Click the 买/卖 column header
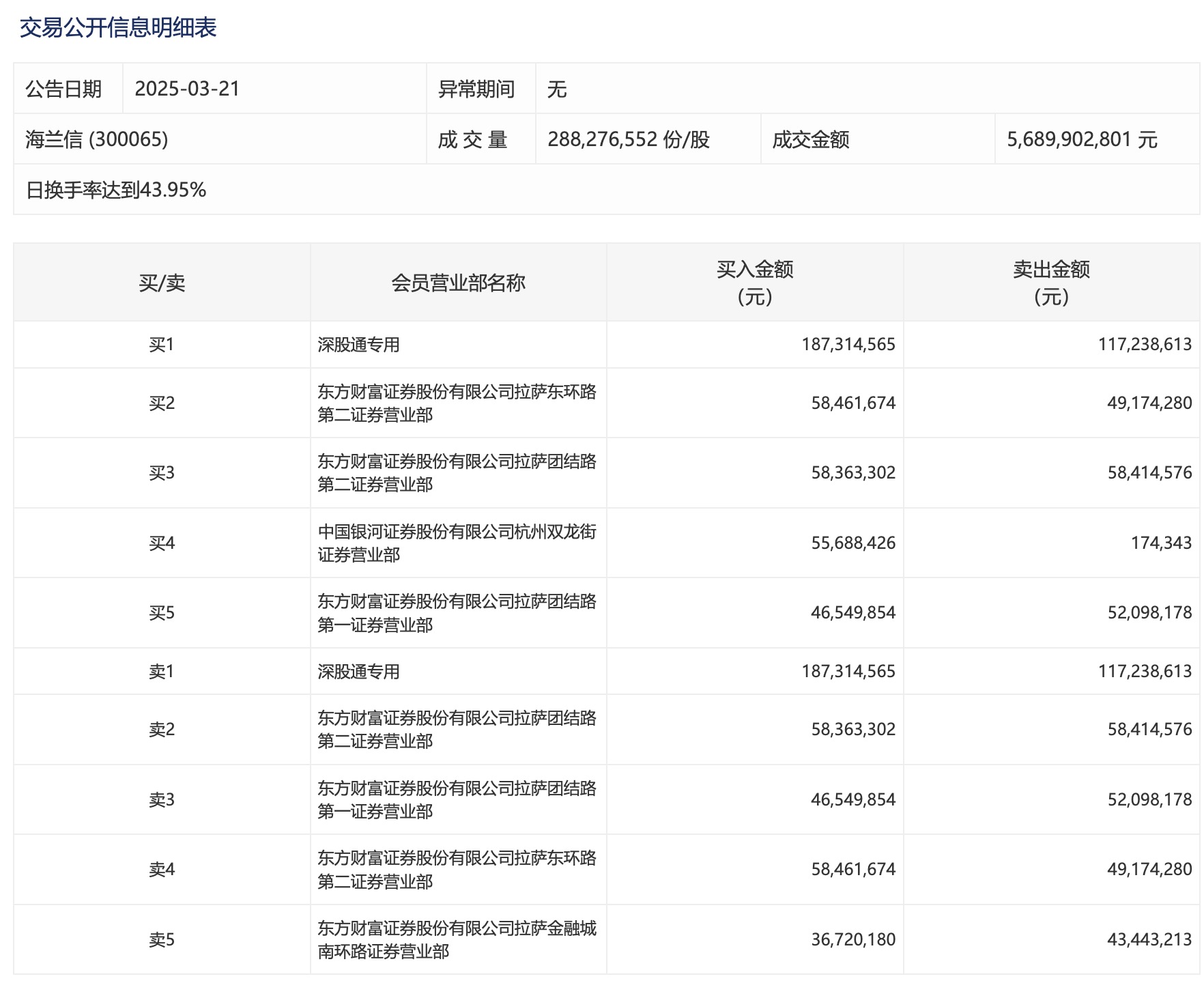The image size is (1204, 983). [x=162, y=283]
